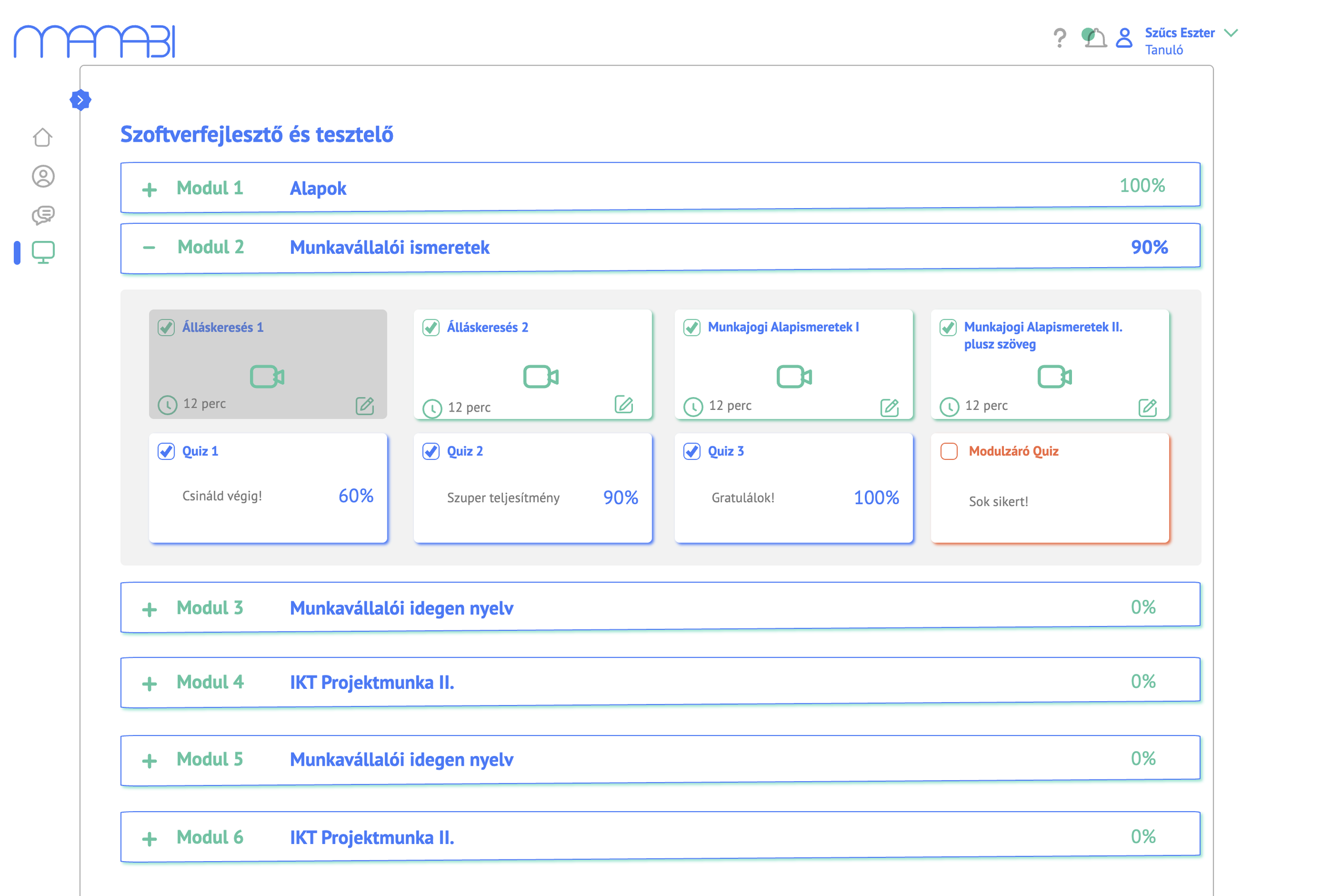This screenshot has width=1342, height=896.
Task: Expand sidebar with blue arrow badge
Action: pos(81,100)
